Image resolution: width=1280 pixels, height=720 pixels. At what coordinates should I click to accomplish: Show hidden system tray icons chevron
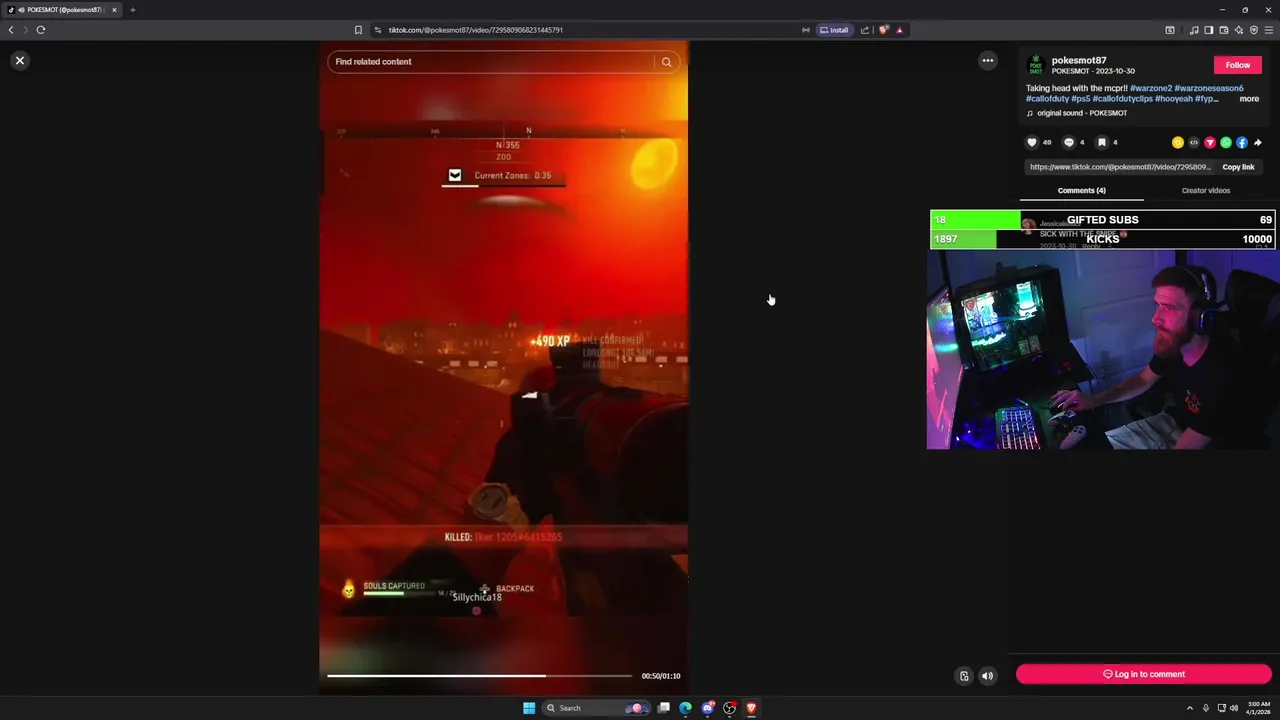coord(1191,708)
